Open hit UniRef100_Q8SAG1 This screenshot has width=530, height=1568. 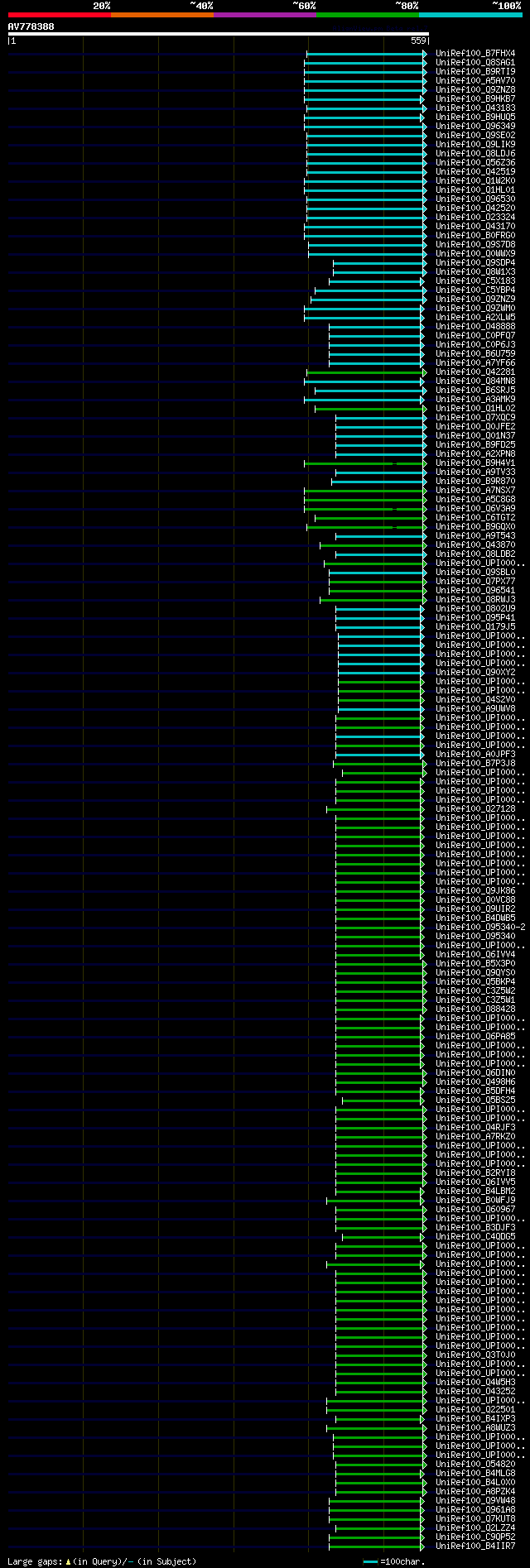[475, 63]
